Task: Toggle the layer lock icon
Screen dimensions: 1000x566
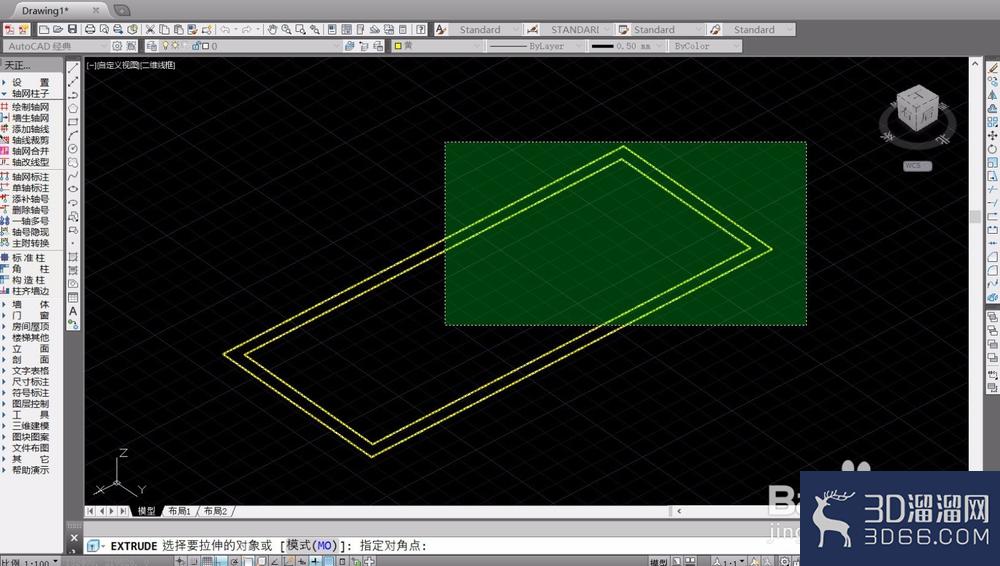Action: tap(196, 46)
